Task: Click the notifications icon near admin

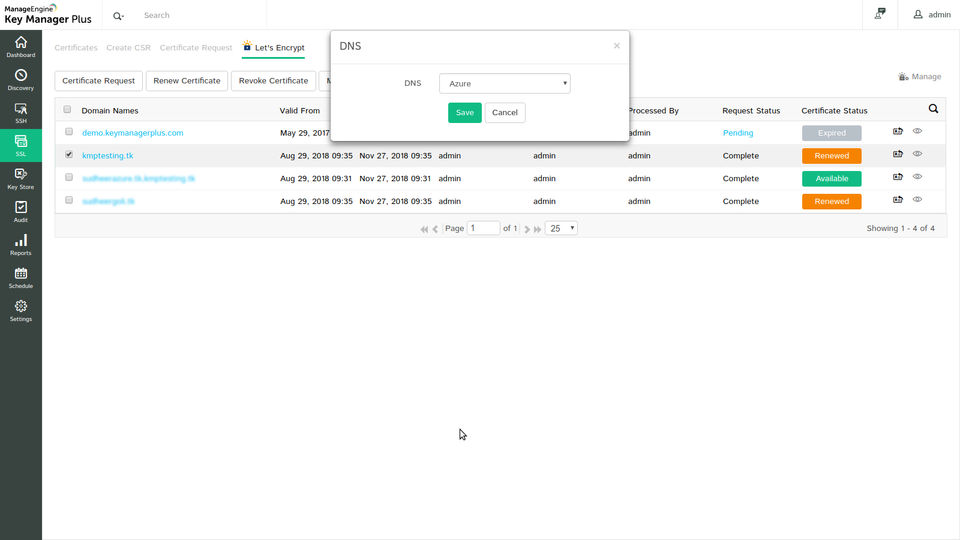Action: 880,14
